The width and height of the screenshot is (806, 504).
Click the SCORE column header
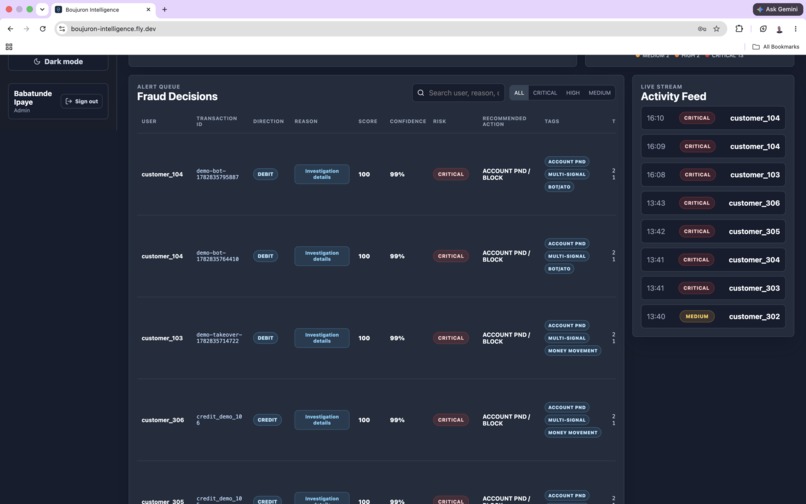[368, 121]
